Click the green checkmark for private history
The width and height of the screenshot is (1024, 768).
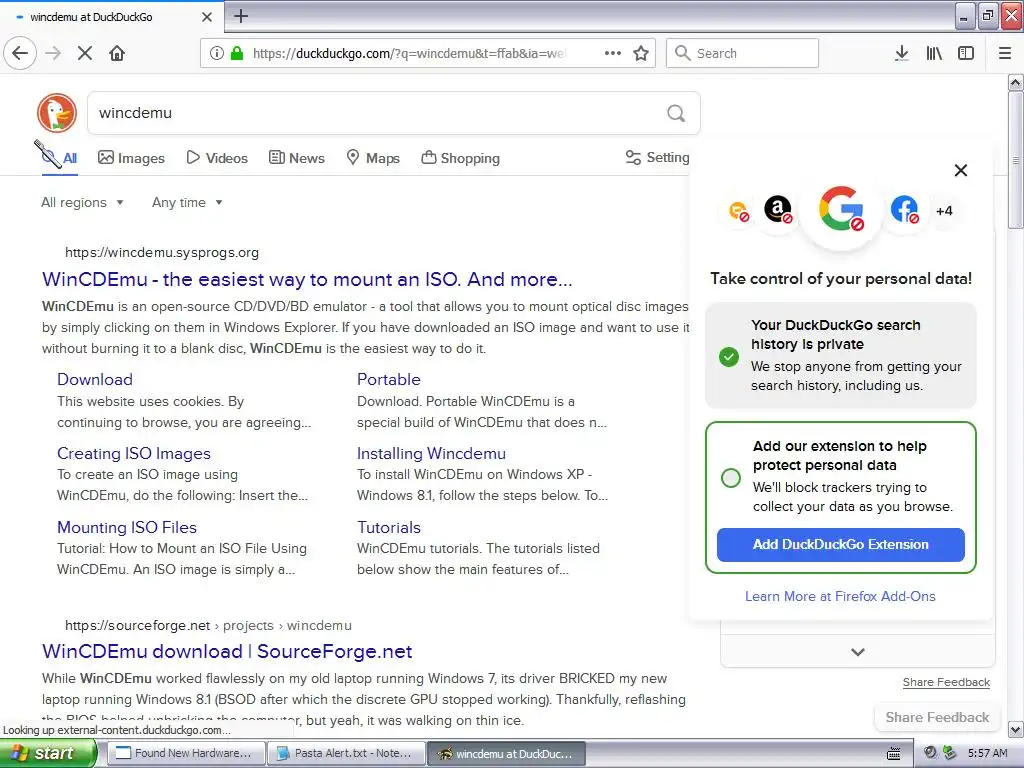tap(729, 357)
